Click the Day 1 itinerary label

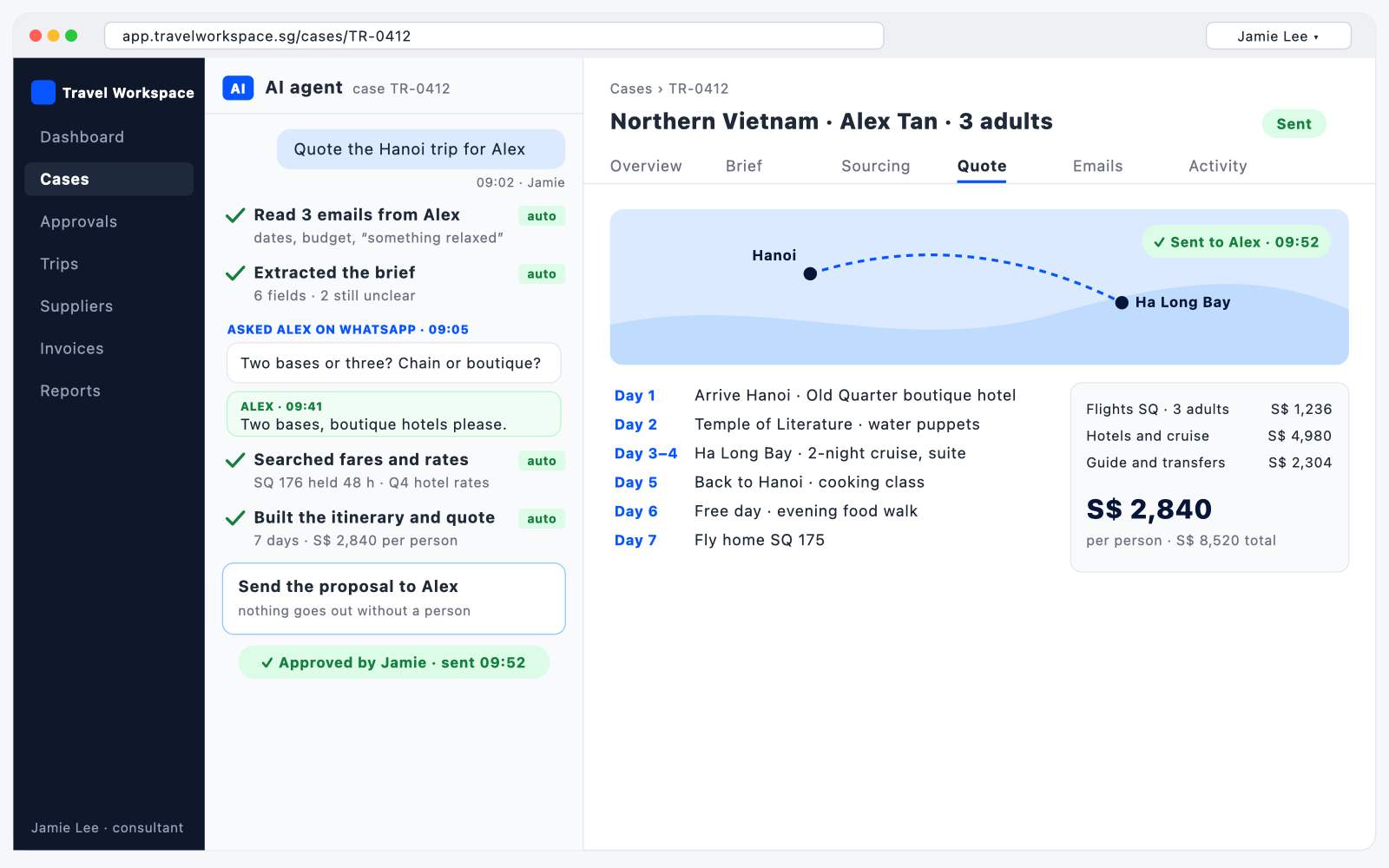click(635, 396)
